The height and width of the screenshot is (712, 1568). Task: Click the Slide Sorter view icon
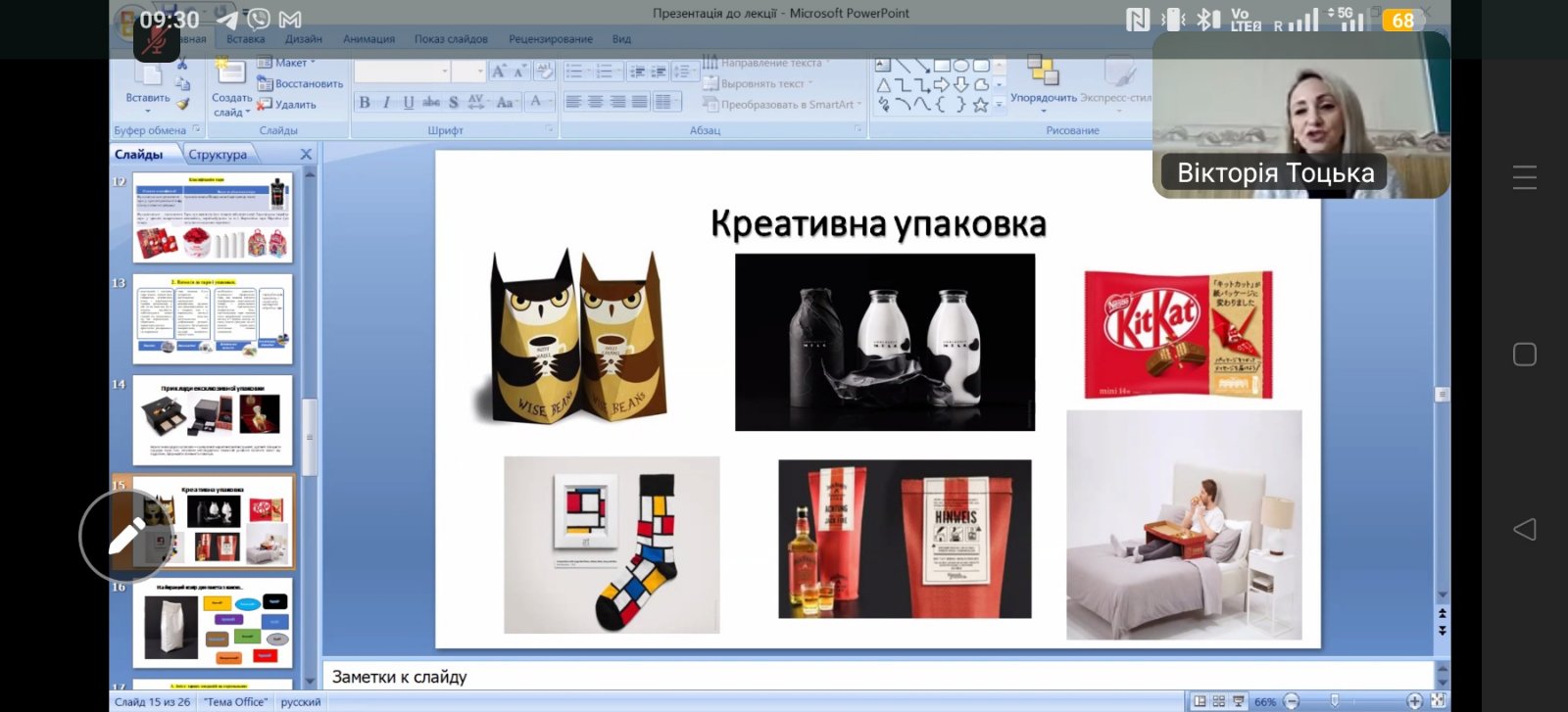click(1219, 701)
